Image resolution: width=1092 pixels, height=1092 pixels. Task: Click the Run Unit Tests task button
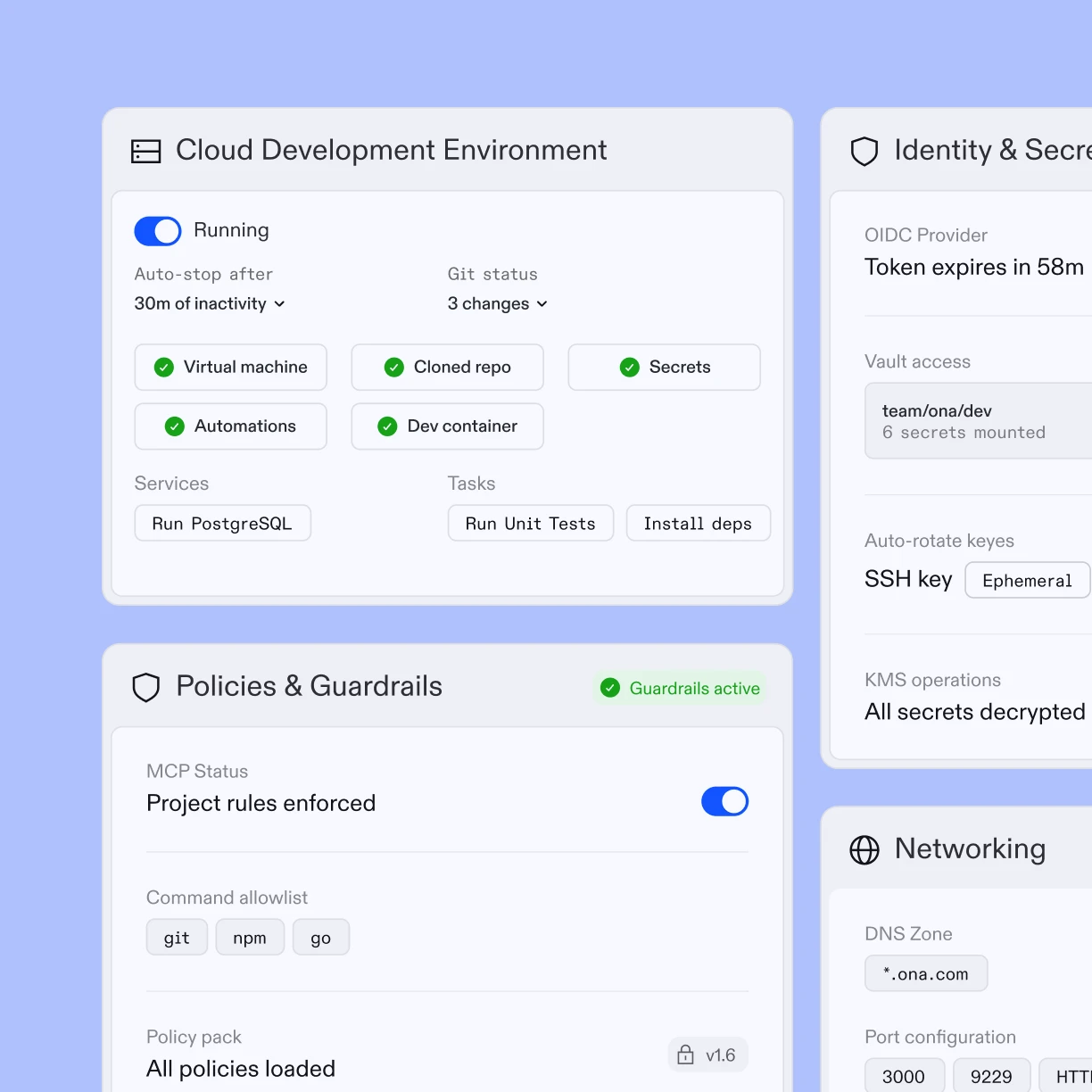pyautogui.click(x=530, y=523)
